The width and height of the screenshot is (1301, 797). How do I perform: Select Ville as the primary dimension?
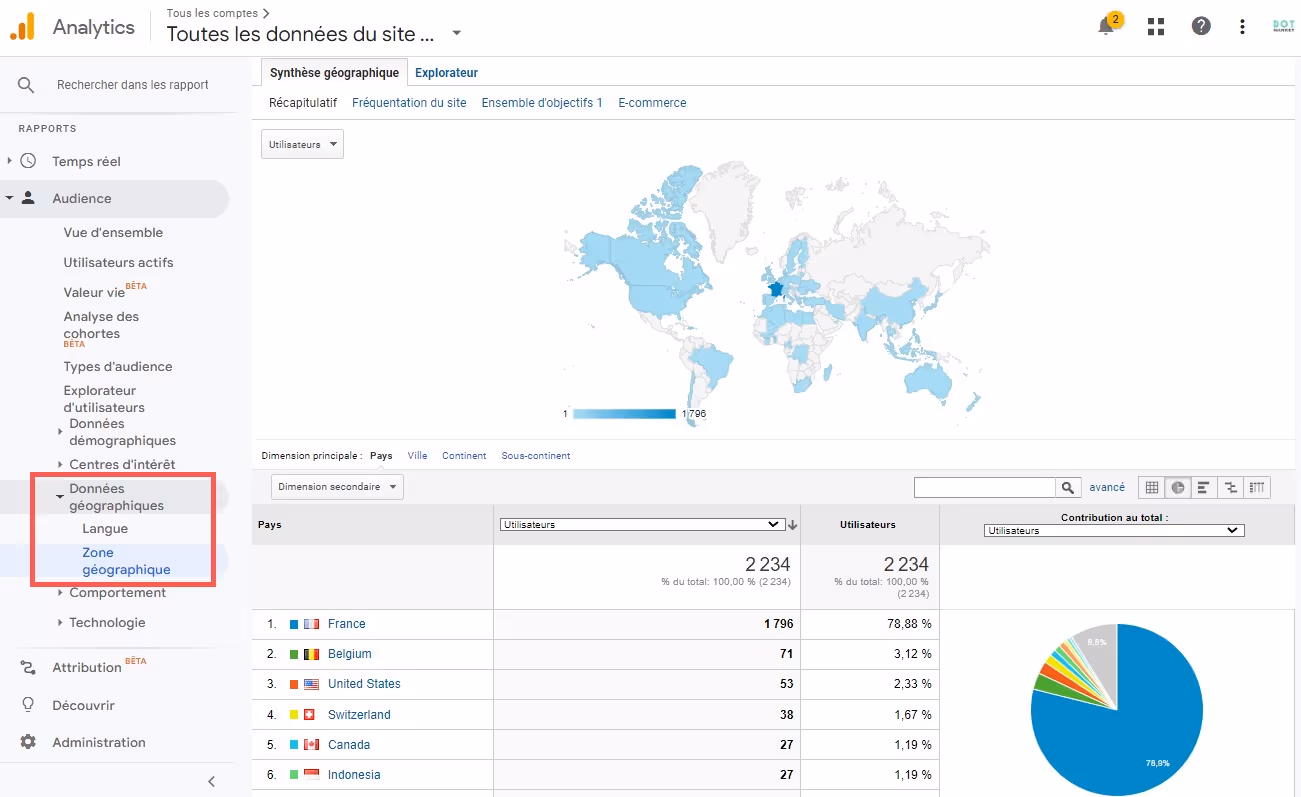pyautogui.click(x=417, y=454)
